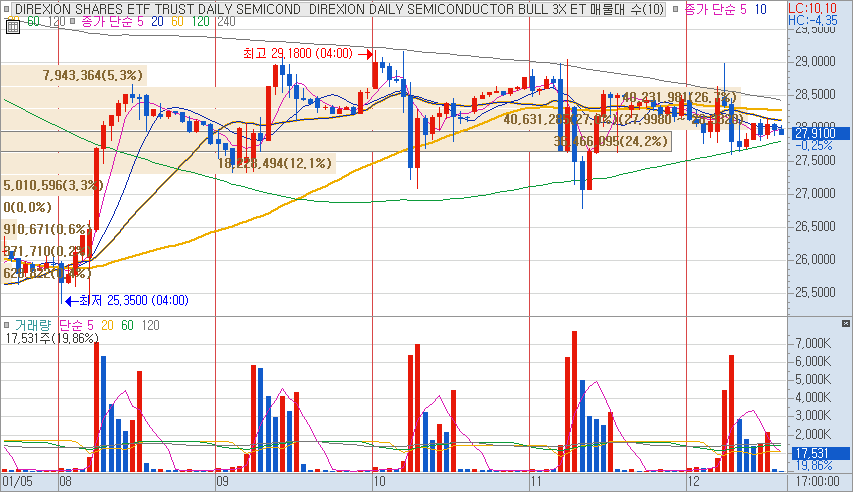
Task: Click the -0.25% change label
Action: (814, 145)
